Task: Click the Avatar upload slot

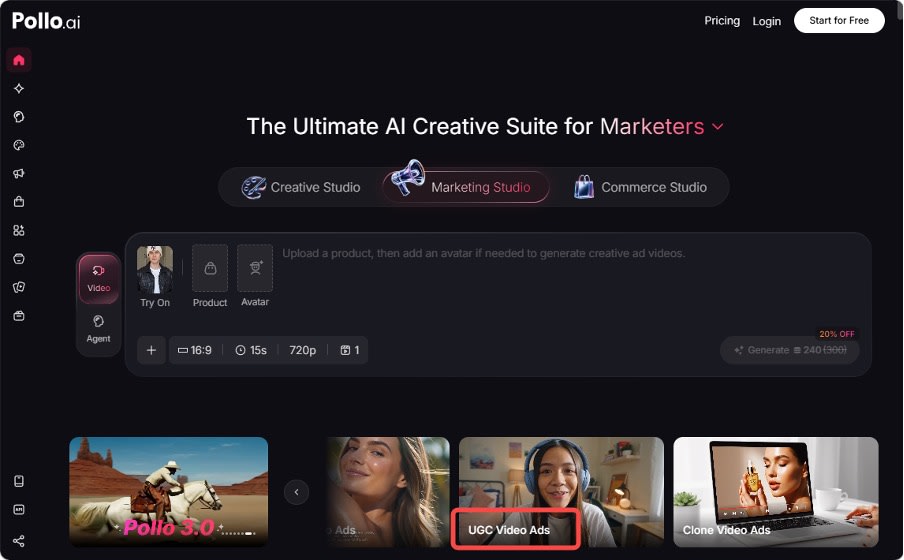Action: (255, 268)
